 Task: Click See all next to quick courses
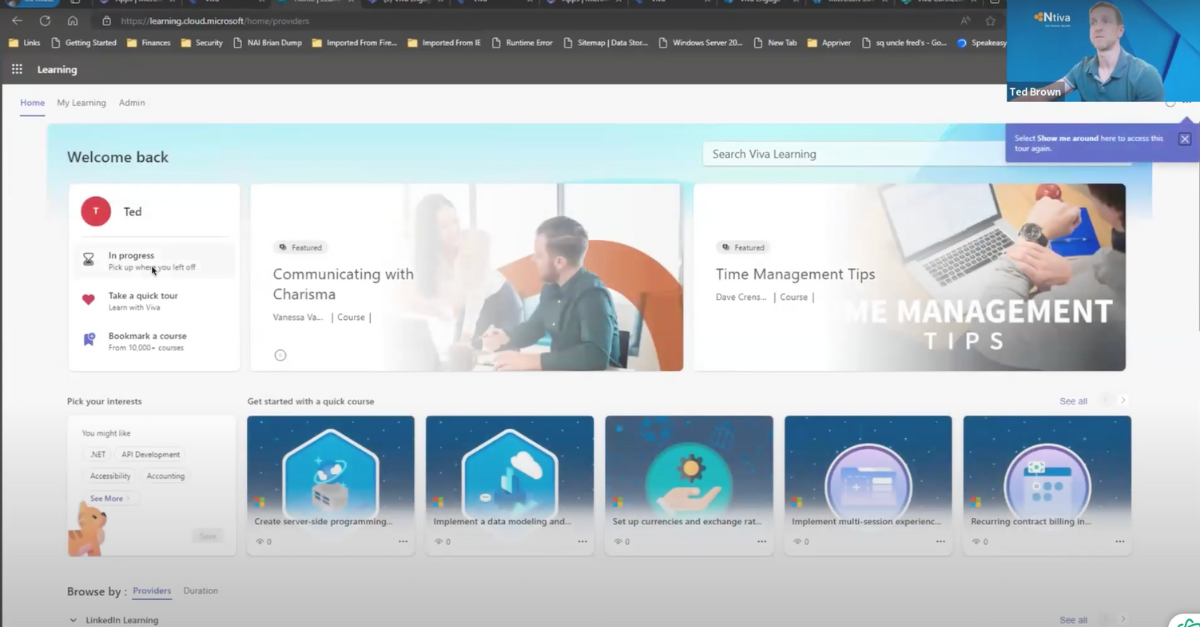click(1072, 400)
